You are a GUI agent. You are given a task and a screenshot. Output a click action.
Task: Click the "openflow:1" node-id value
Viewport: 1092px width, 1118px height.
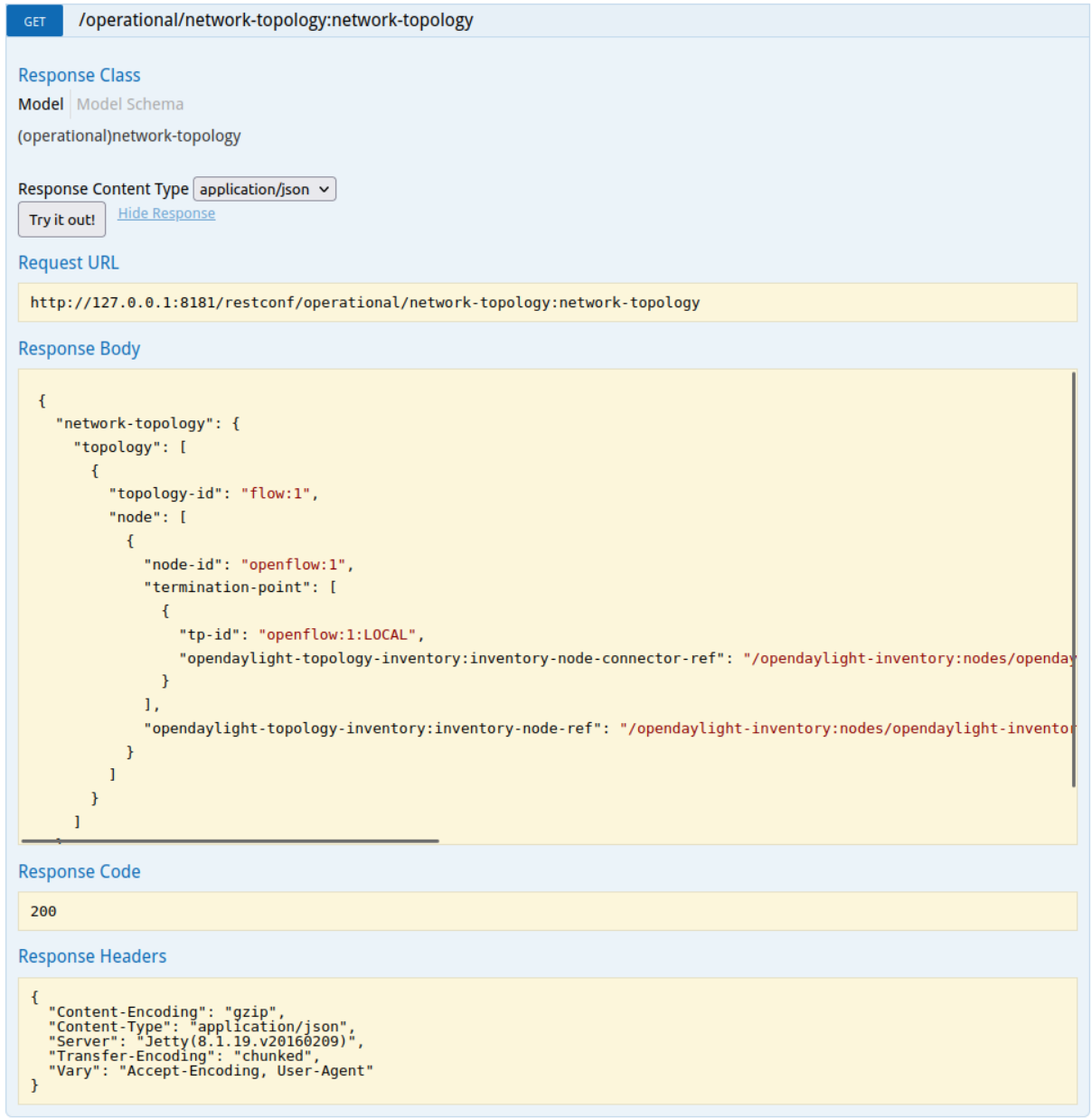(294, 565)
